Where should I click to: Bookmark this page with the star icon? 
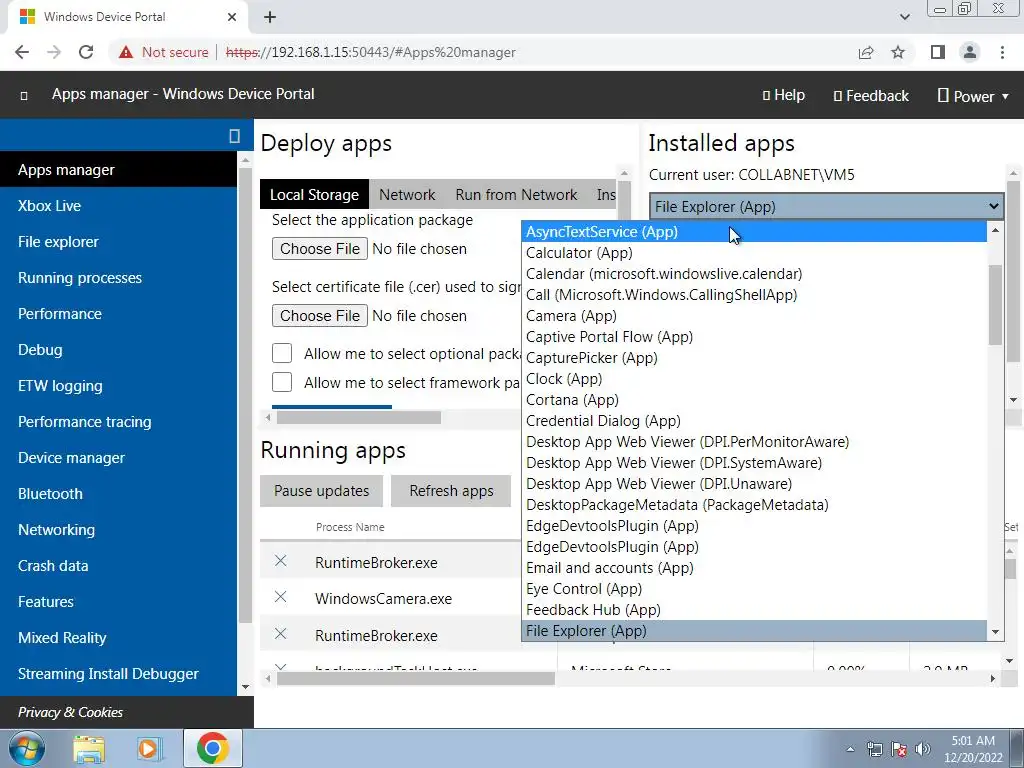898,52
